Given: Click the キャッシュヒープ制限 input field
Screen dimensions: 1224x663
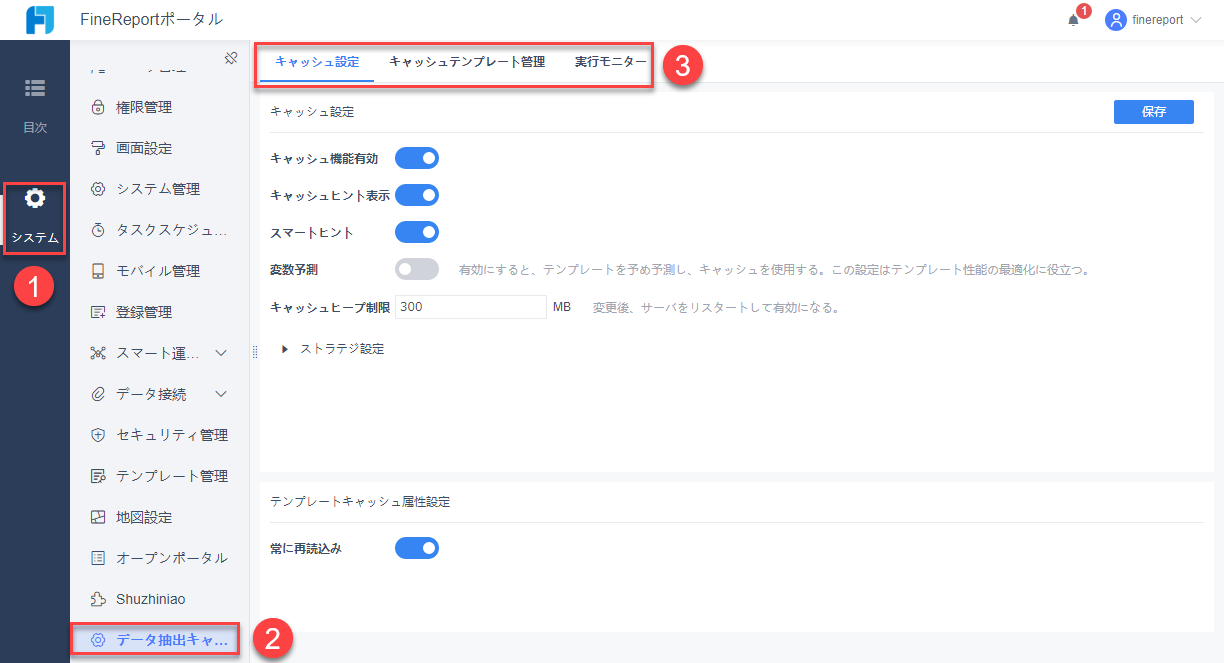Looking at the screenshot, I should click(x=471, y=307).
